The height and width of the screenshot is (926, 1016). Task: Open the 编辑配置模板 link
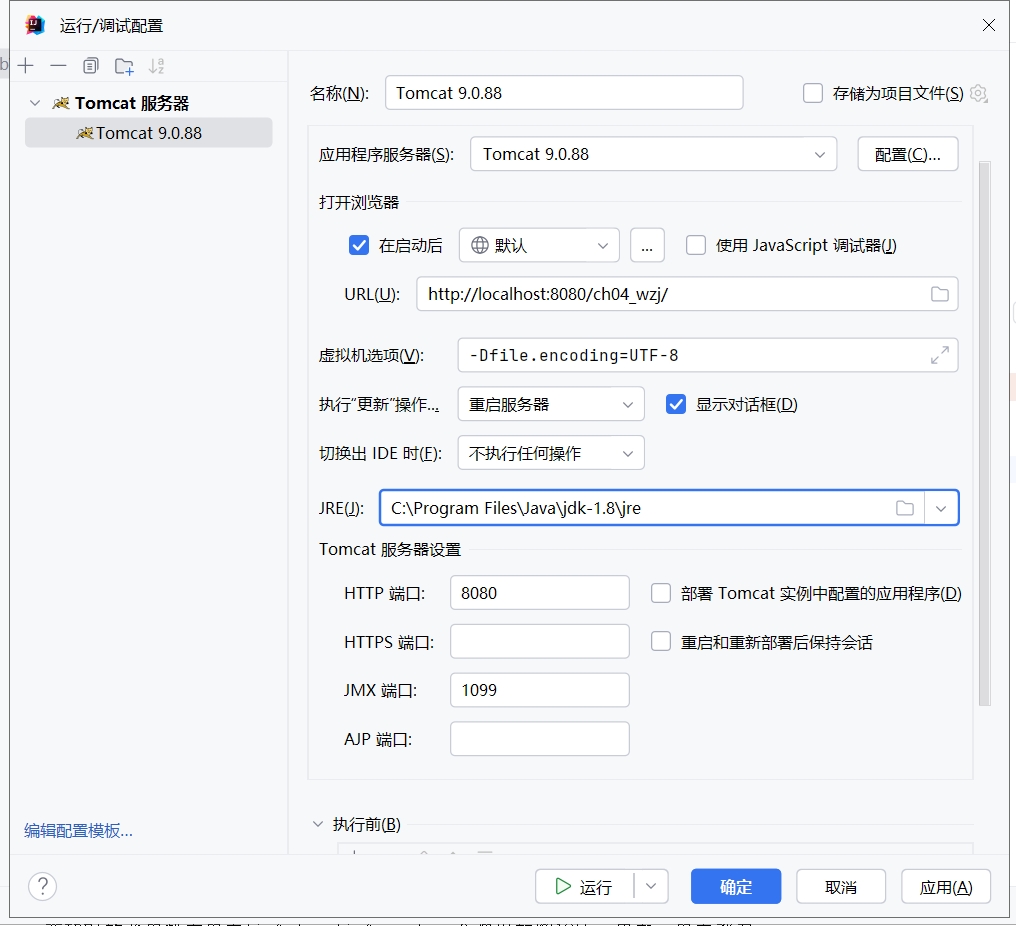[x=78, y=830]
